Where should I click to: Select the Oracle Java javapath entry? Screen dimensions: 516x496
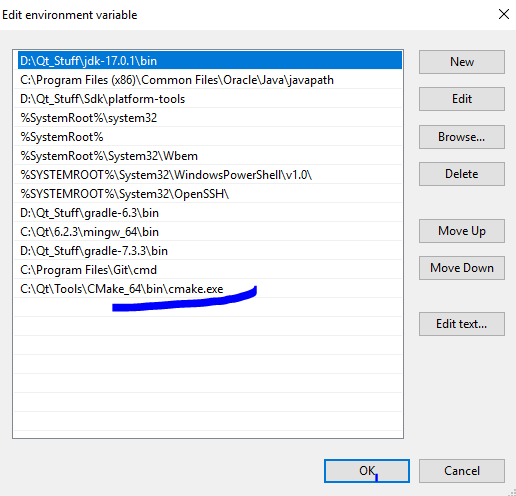tap(210, 80)
